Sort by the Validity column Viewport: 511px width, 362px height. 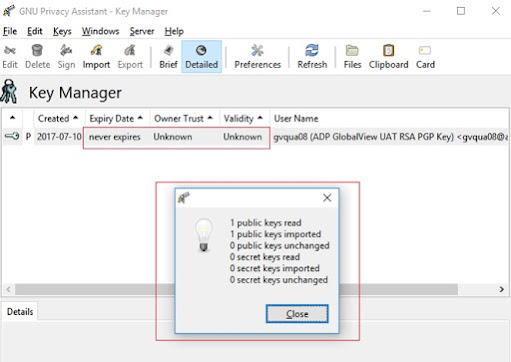244,118
